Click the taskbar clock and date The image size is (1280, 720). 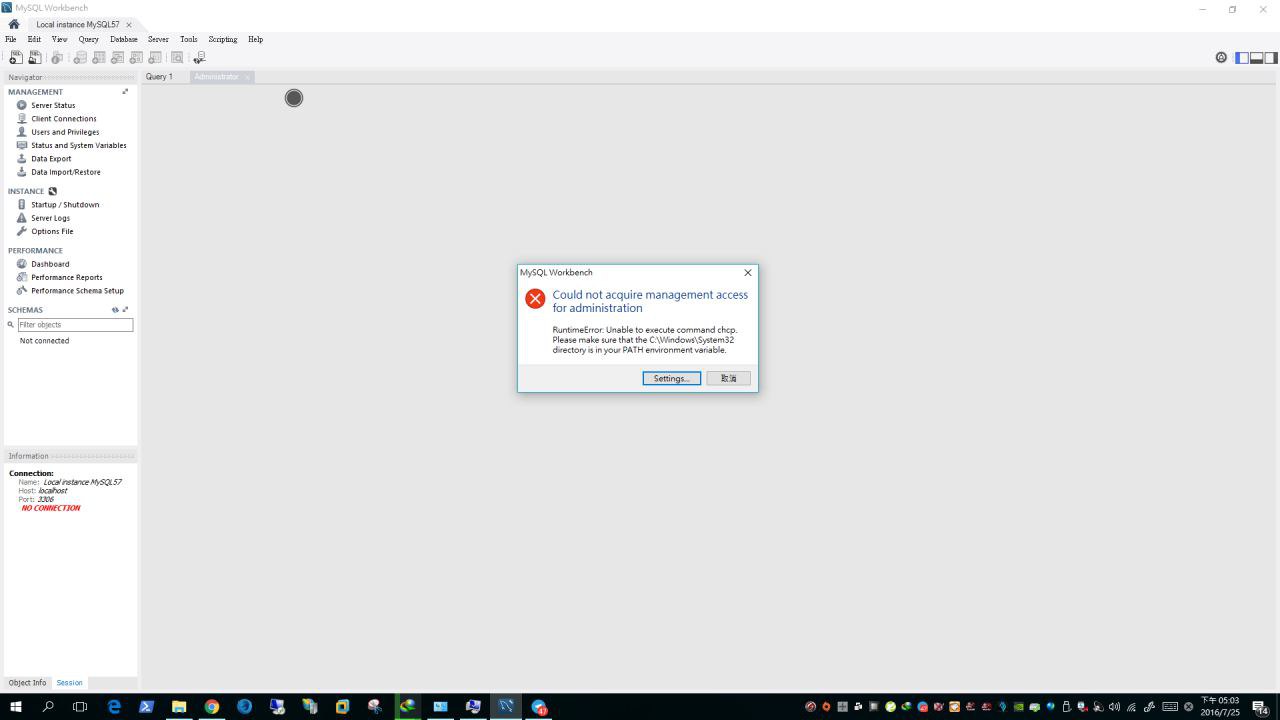point(1220,707)
